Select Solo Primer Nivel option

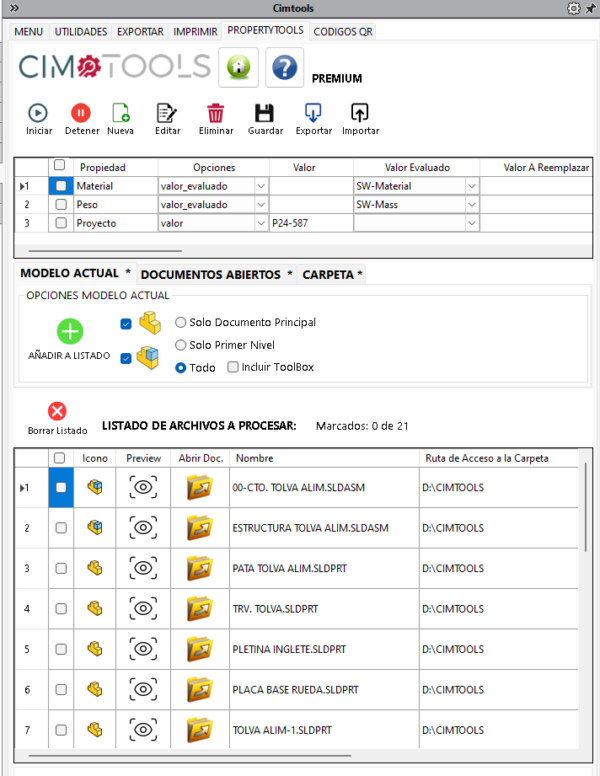click(x=181, y=345)
